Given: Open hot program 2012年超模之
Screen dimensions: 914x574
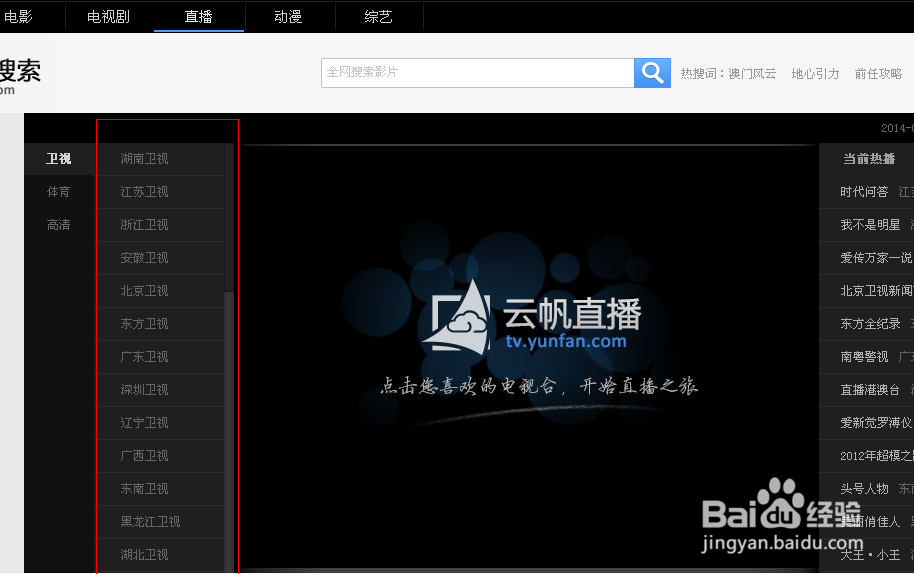Looking at the screenshot, I should (876, 456).
